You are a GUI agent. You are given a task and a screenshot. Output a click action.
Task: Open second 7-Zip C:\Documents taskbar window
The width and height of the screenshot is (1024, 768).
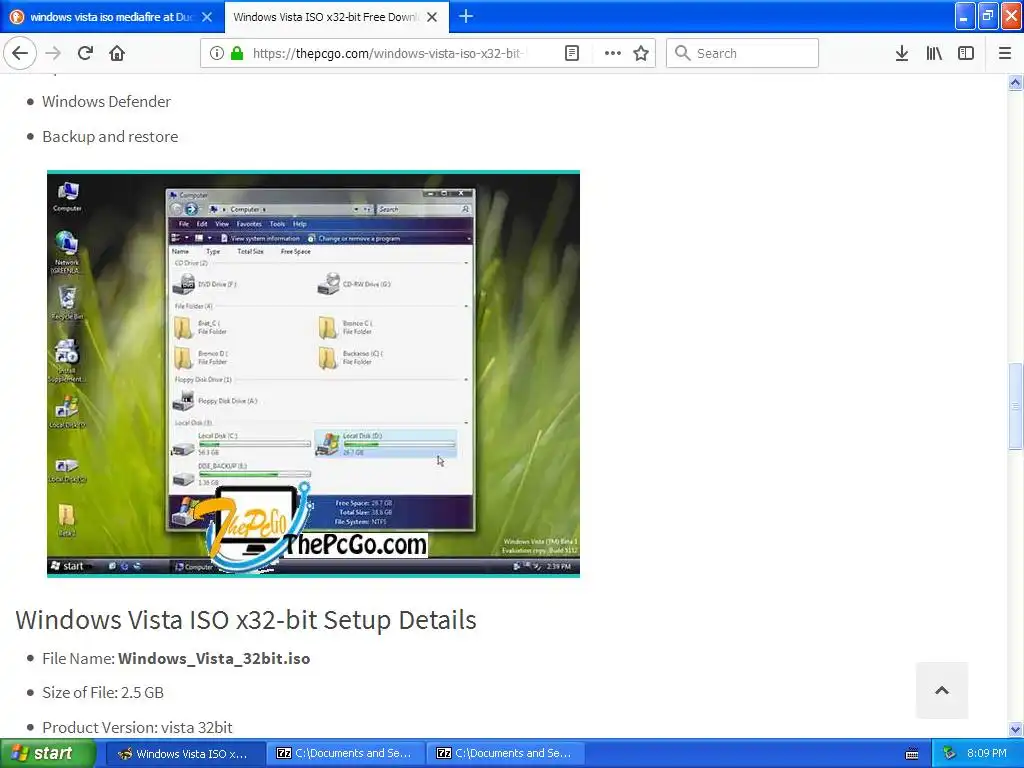505,754
